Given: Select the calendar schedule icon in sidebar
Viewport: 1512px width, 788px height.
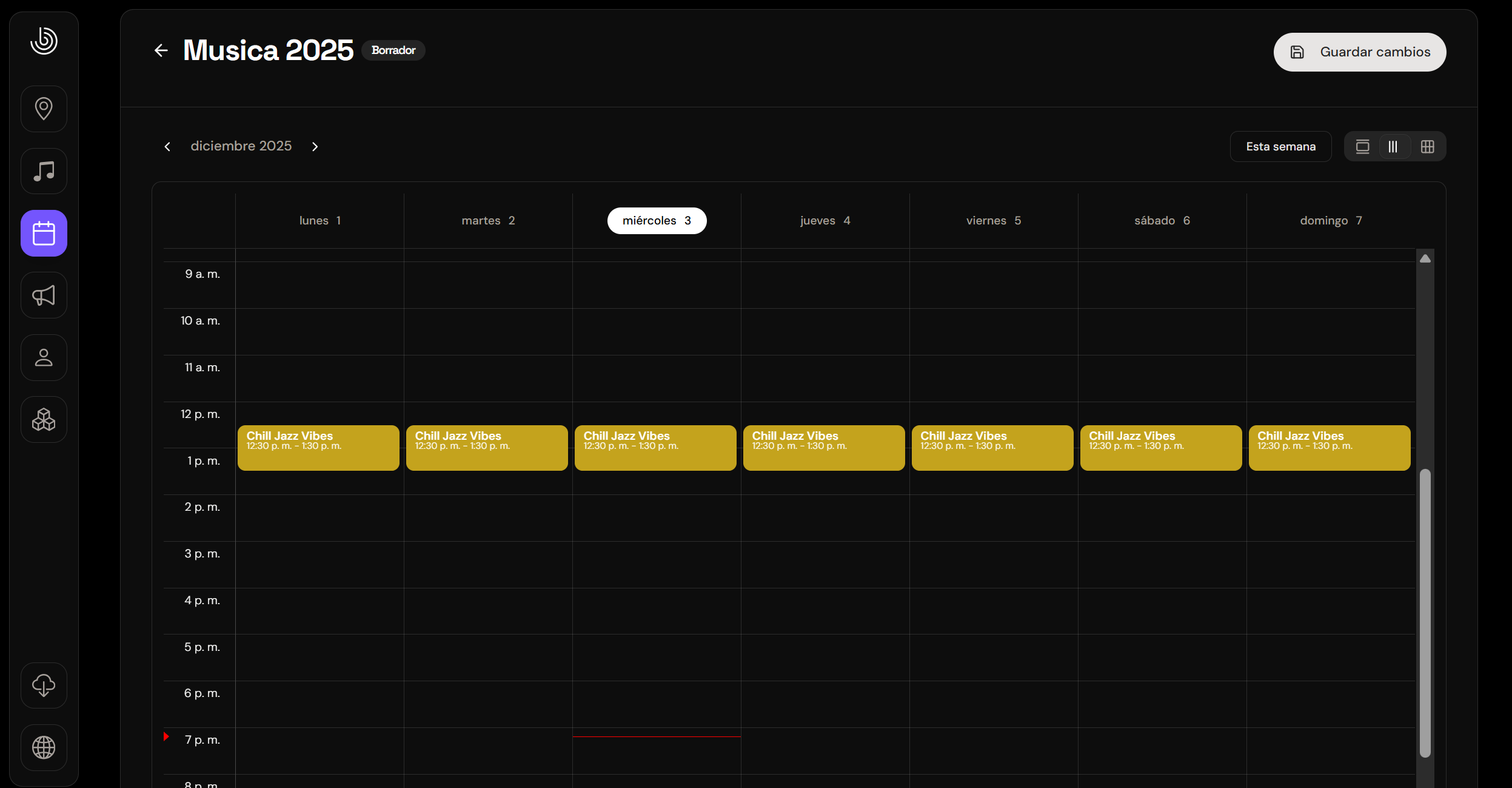Looking at the screenshot, I should coord(44,234).
